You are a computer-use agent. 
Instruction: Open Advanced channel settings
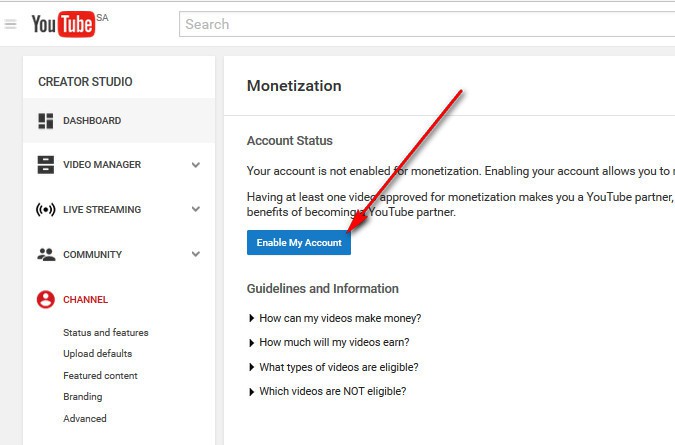coord(85,418)
